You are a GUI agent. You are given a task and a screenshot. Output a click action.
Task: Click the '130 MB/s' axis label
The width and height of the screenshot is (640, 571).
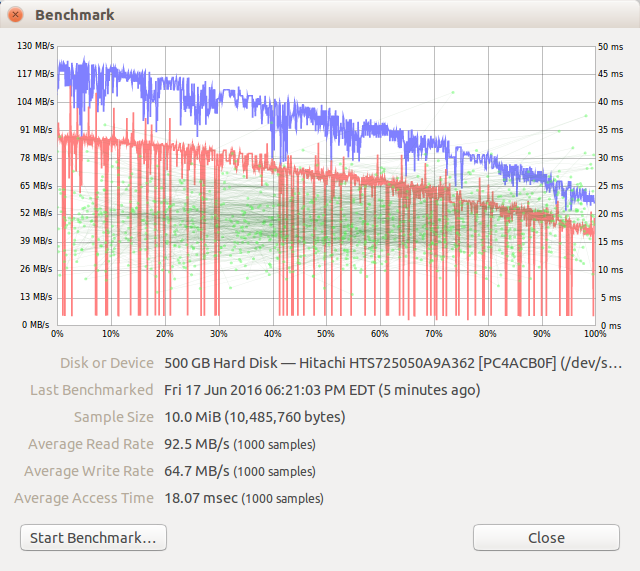pyautogui.click(x=36, y=46)
